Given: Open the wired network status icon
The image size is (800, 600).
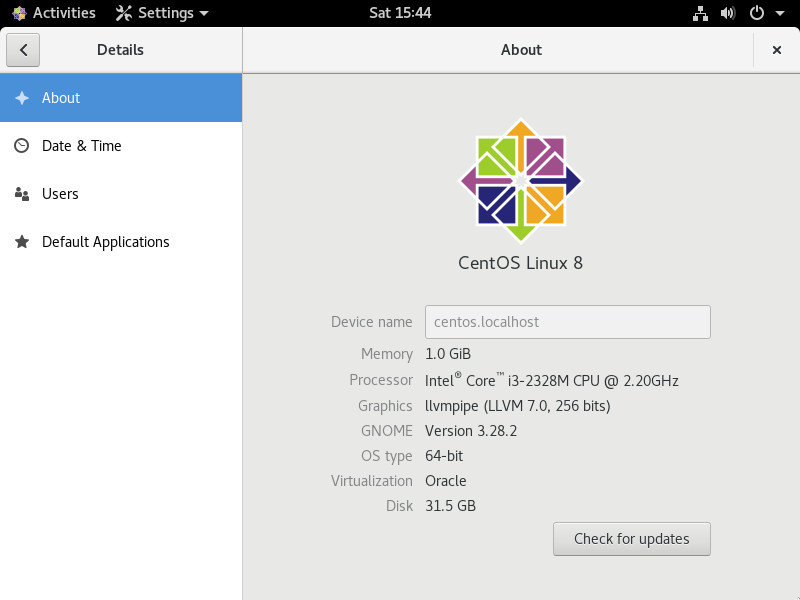Looking at the screenshot, I should point(700,13).
